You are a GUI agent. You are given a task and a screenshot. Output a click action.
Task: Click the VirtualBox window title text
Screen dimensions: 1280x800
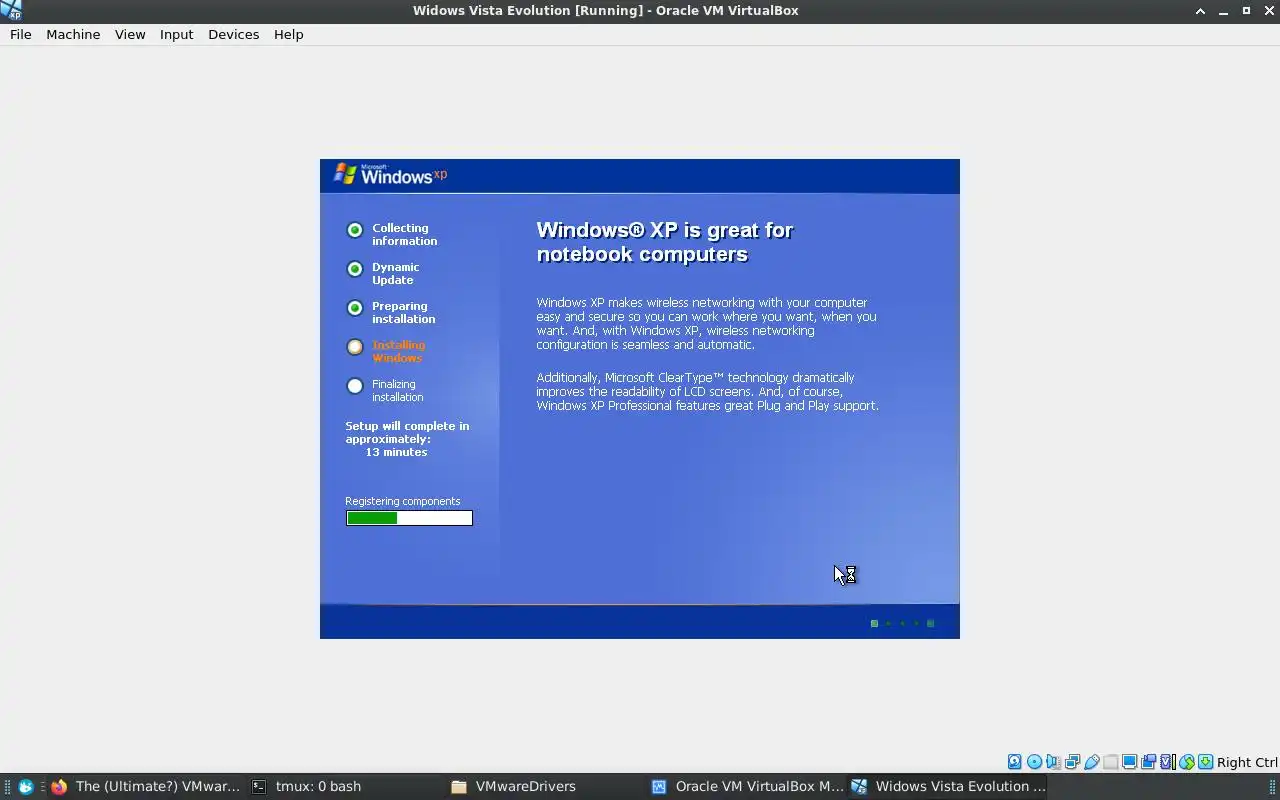point(606,10)
